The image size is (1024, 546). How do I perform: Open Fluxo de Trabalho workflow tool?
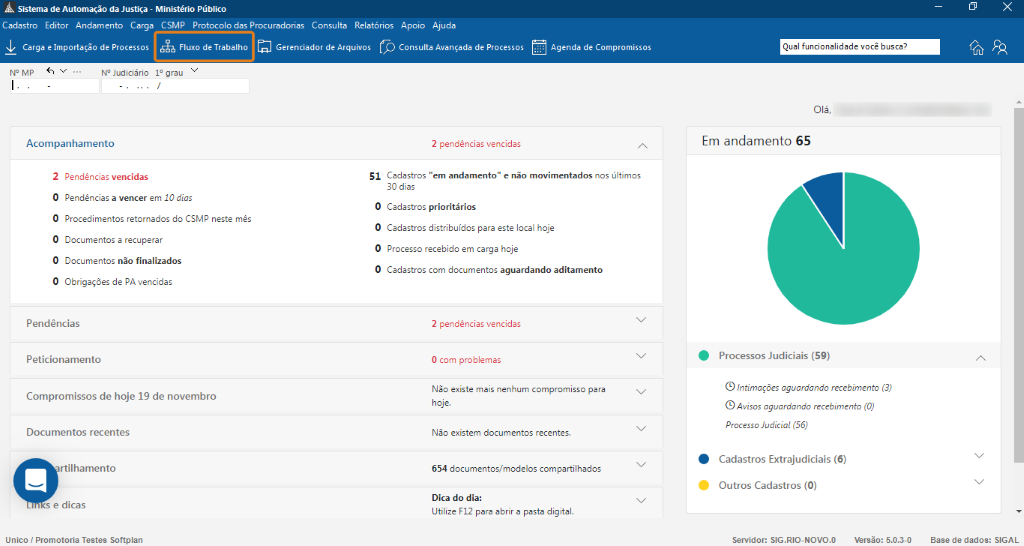(204, 47)
